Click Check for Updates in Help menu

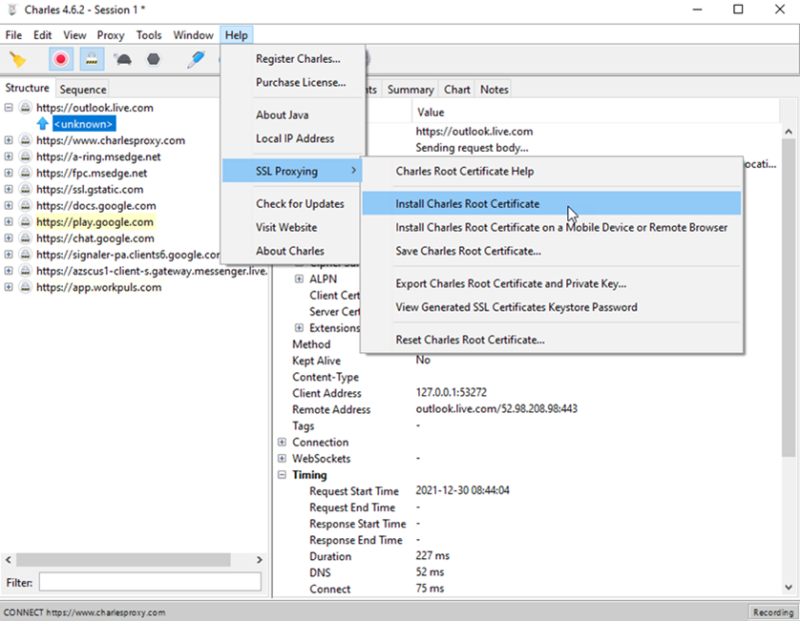[x=299, y=204]
